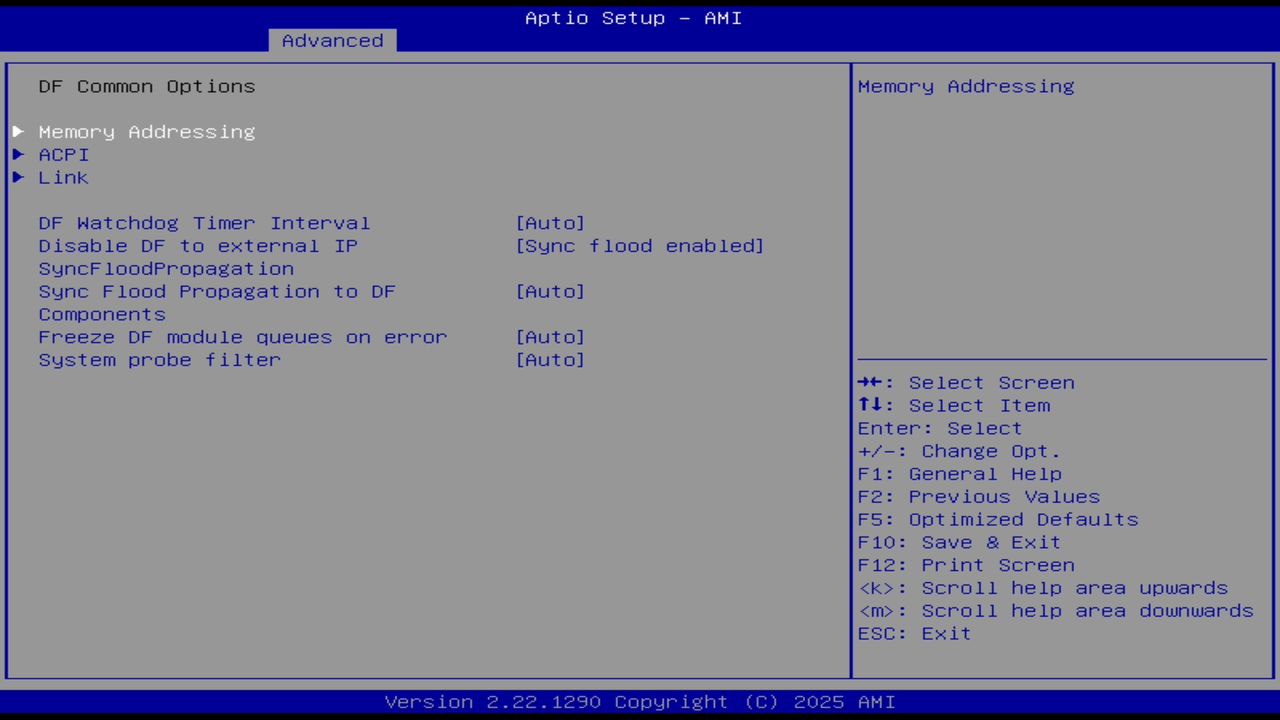1280x720 pixels.
Task: Click the F2 Previous Values entry
Action: click(978, 496)
